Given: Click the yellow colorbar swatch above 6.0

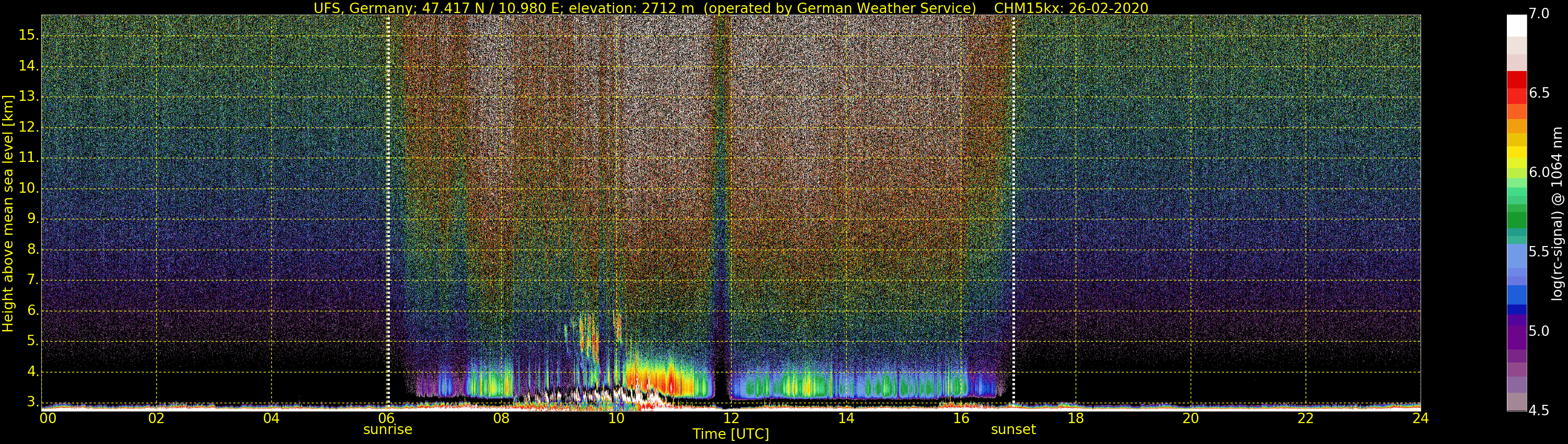Looking at the screenshot, I should 1516,152.
